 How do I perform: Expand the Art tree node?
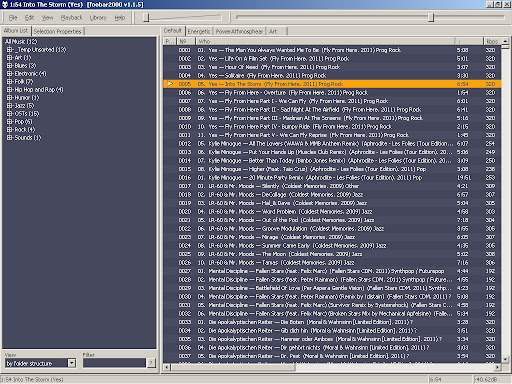tap(9, 58)
